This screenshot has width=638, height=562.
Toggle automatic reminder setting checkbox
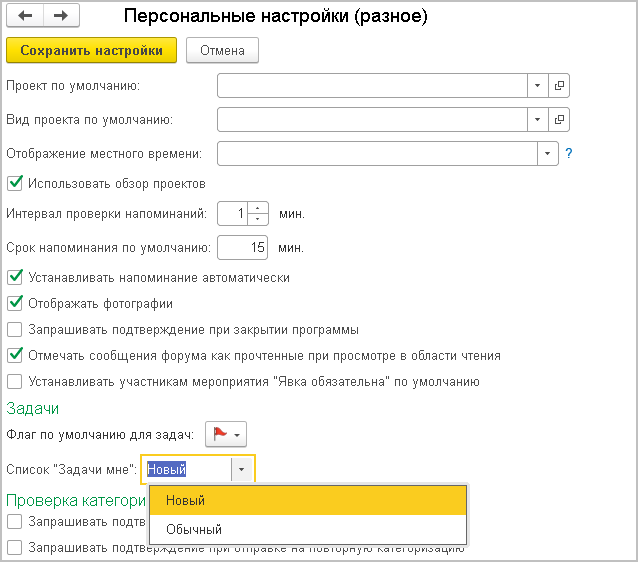(14, 277)
